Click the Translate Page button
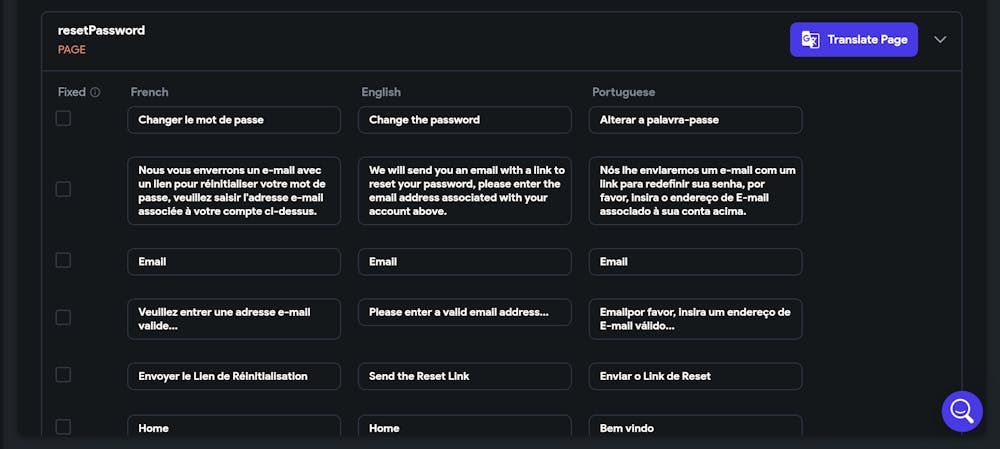Viewport: 1000px width, 449px height. pos(853,40)
